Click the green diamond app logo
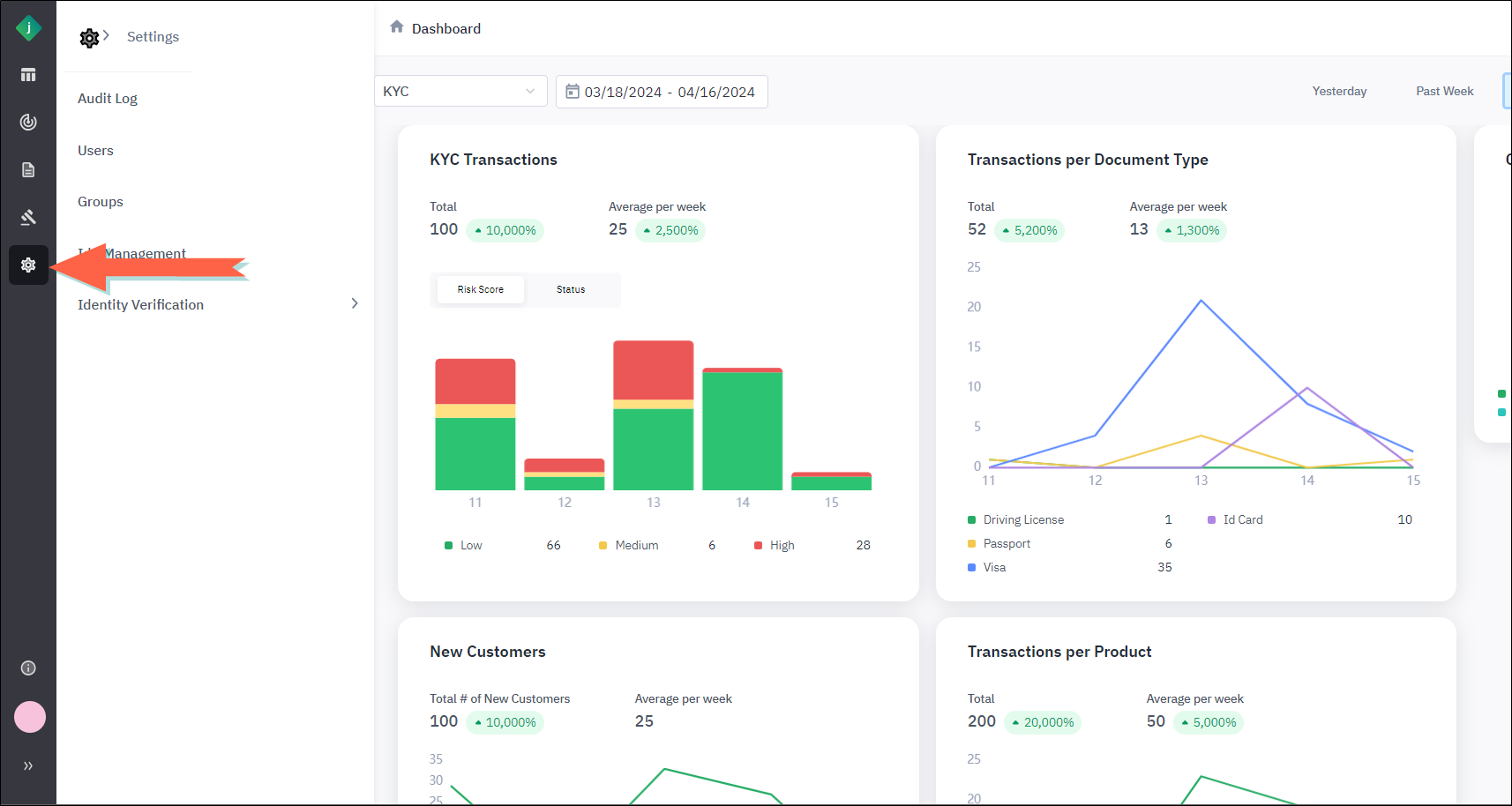 tap(28, 28)
